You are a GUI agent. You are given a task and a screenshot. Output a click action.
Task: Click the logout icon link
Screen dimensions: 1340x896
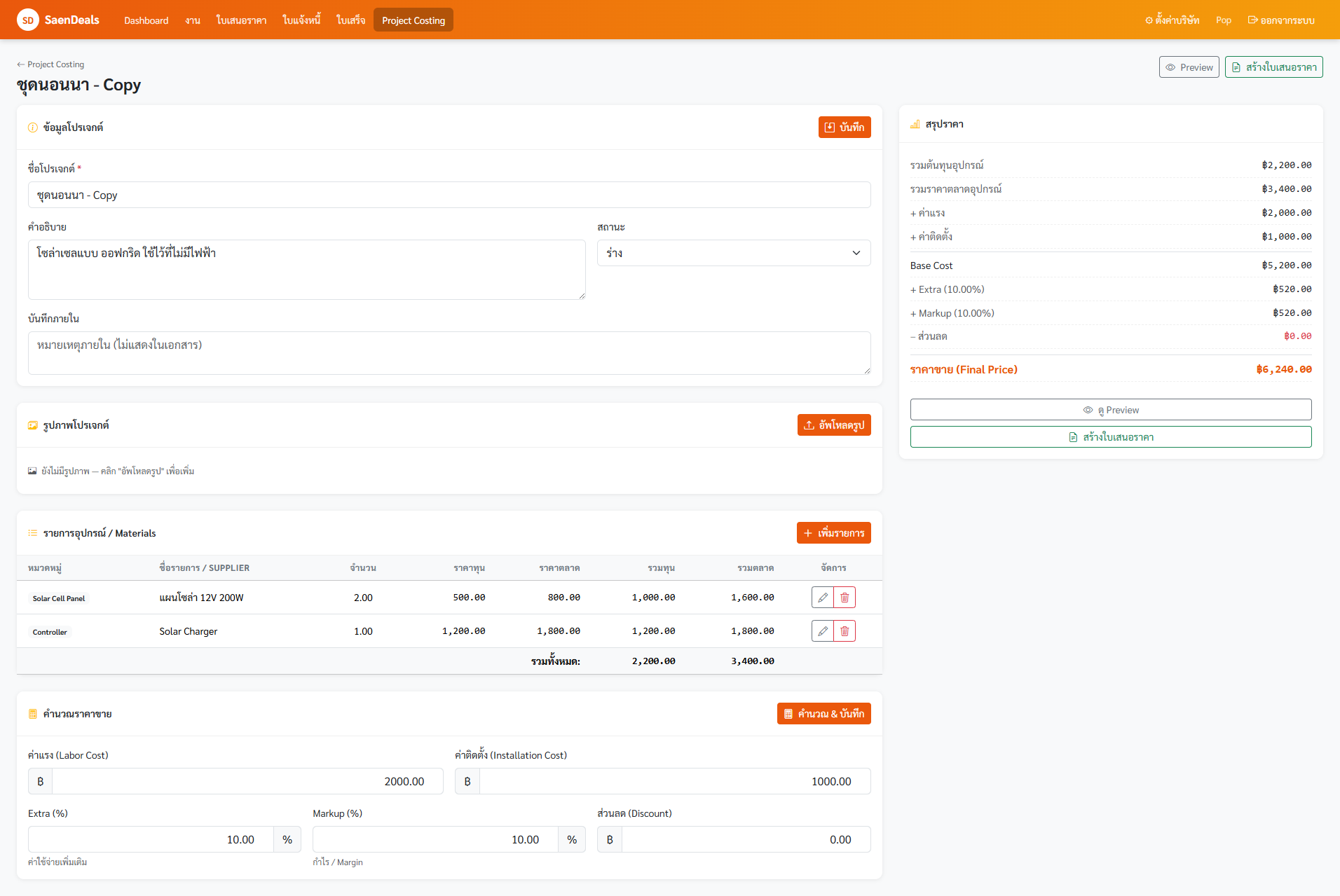tap(1281, 20)
